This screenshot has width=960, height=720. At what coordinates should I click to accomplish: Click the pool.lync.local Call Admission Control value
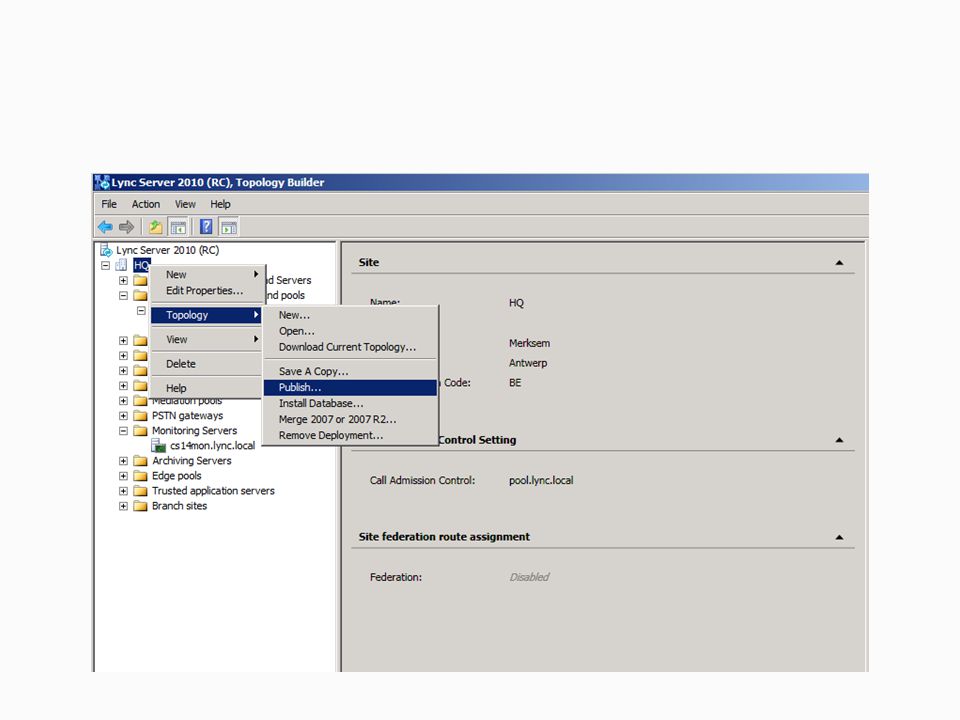click(x=541, y=481)
